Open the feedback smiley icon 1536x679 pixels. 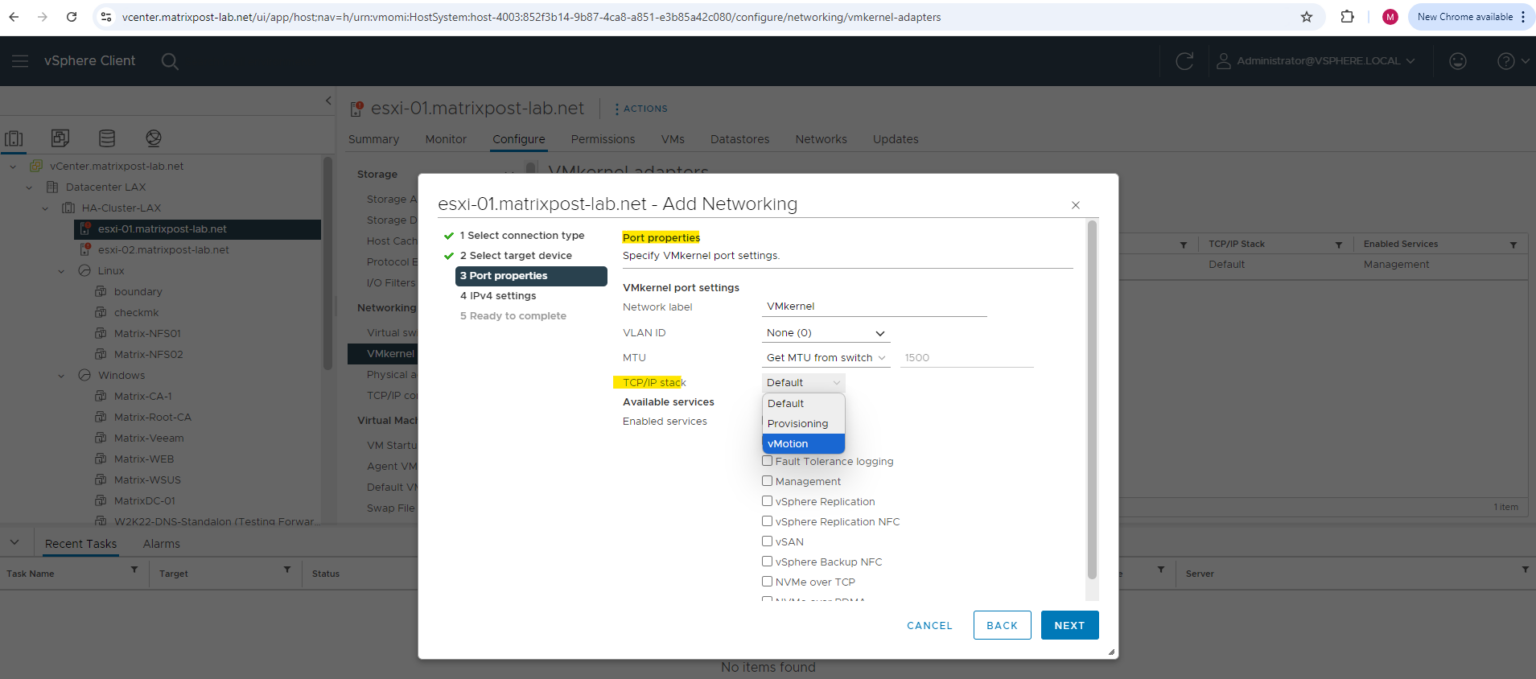[1458, 60]
